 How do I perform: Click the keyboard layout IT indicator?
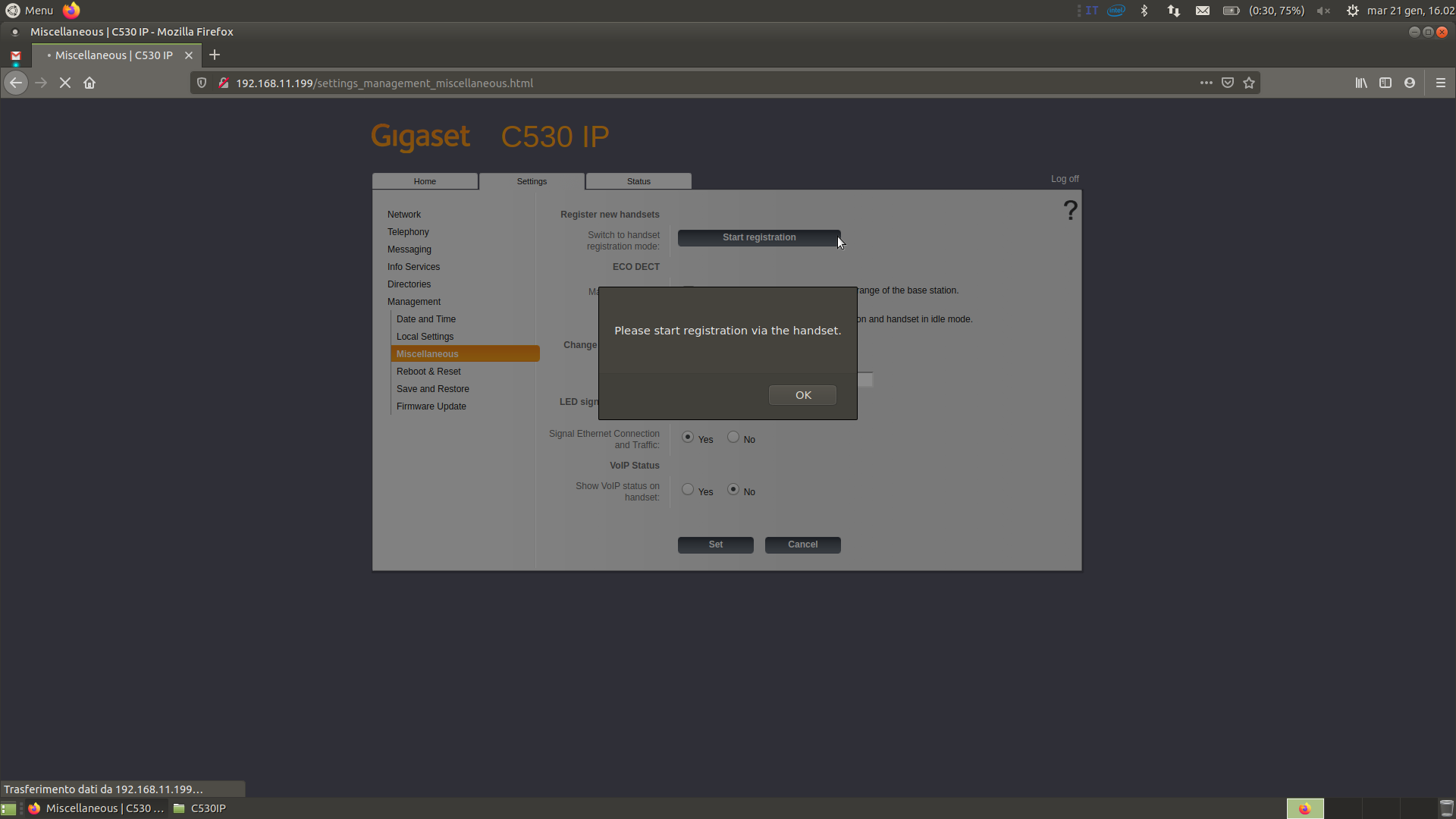tap(1091, 11)
